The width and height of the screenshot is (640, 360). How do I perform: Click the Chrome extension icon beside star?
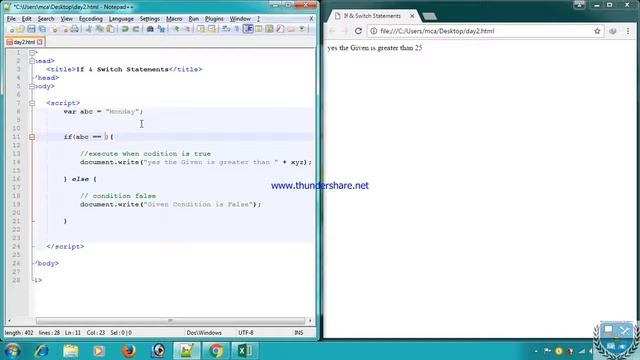[x=613, y=31]
